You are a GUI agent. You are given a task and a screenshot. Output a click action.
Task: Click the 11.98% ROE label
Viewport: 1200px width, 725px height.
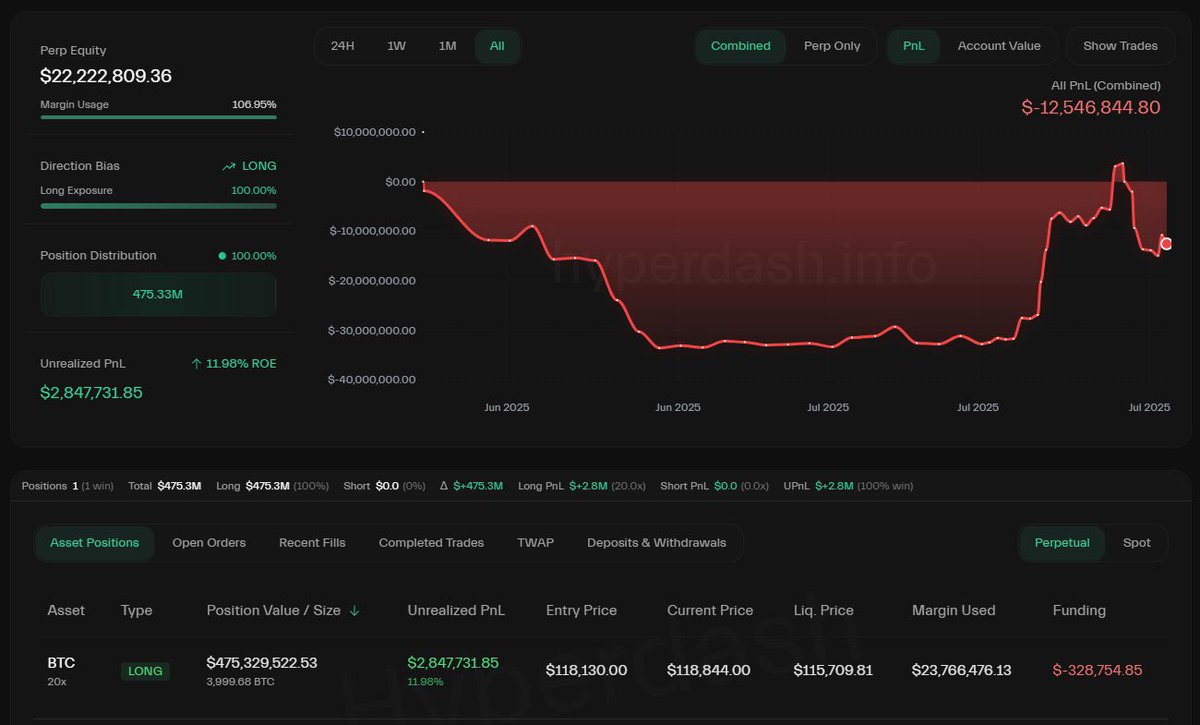(240, 364)
